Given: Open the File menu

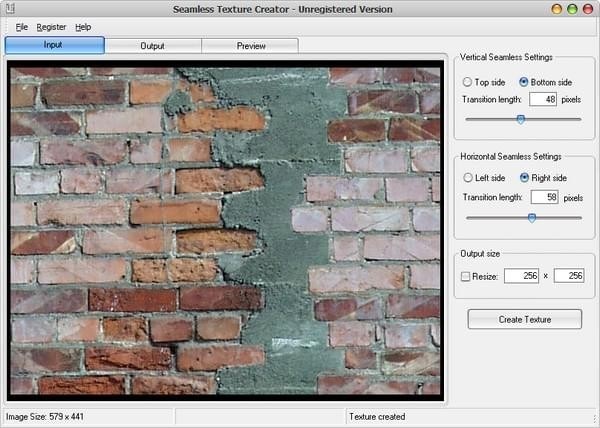Looking at the screenshot, I should (x=21, y=26).
